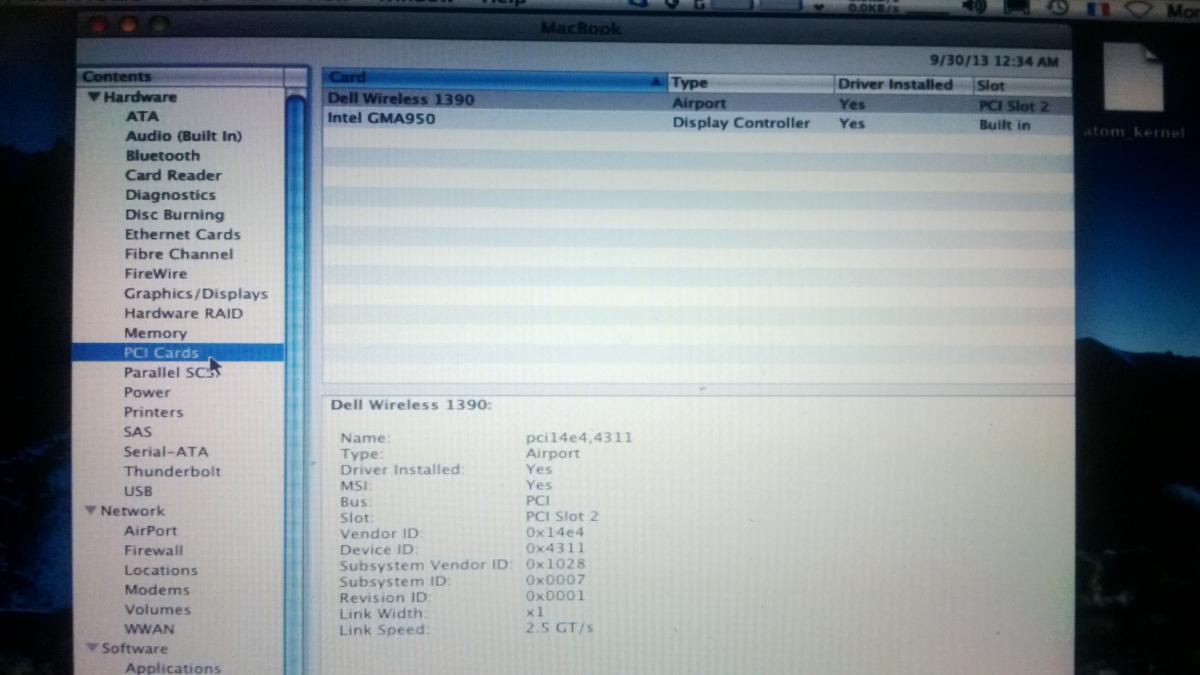
Task: Select WWAN under Network
Action: pos(149,629)
